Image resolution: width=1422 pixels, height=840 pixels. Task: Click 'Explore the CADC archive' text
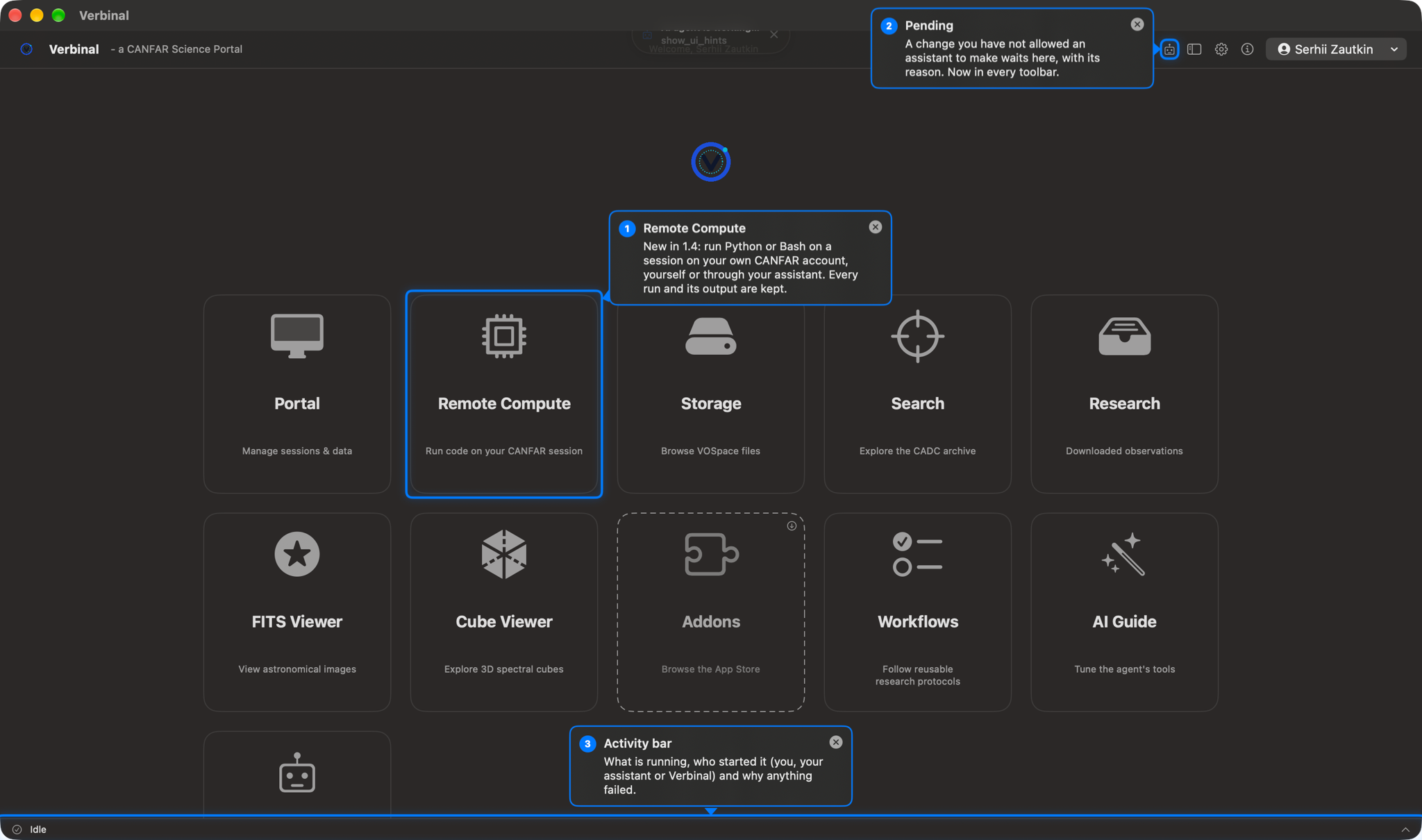[918, 451]
